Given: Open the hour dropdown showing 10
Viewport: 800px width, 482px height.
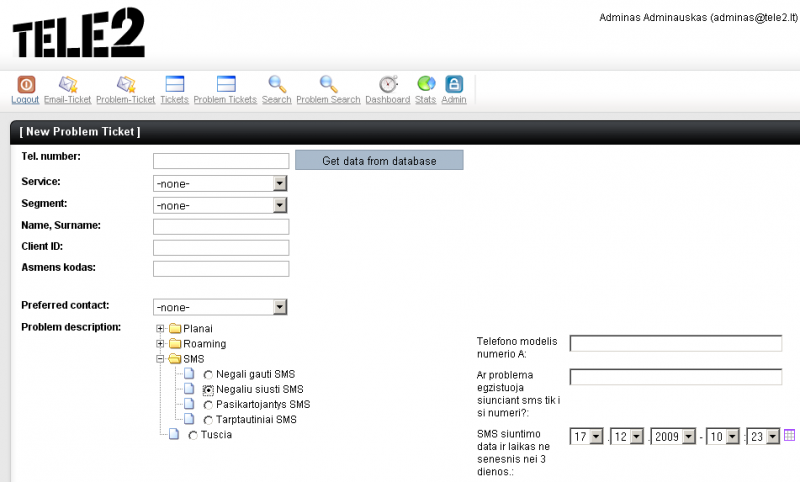Looking at the screenshot, I should click(723, 437).
